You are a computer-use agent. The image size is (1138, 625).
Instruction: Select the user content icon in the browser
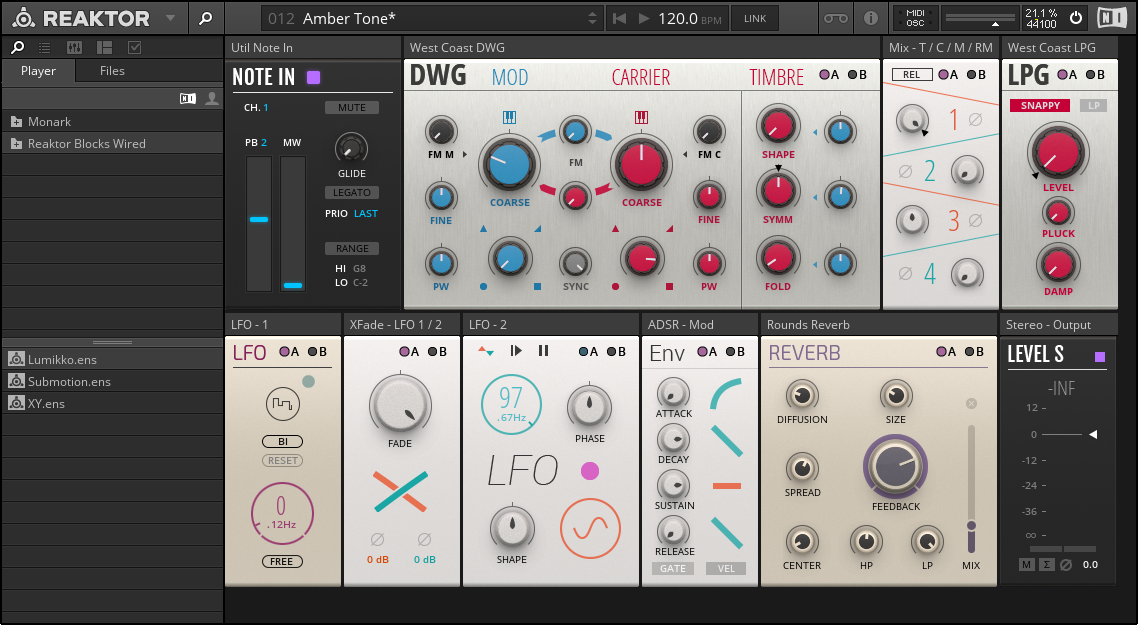(x=212, y=99)
